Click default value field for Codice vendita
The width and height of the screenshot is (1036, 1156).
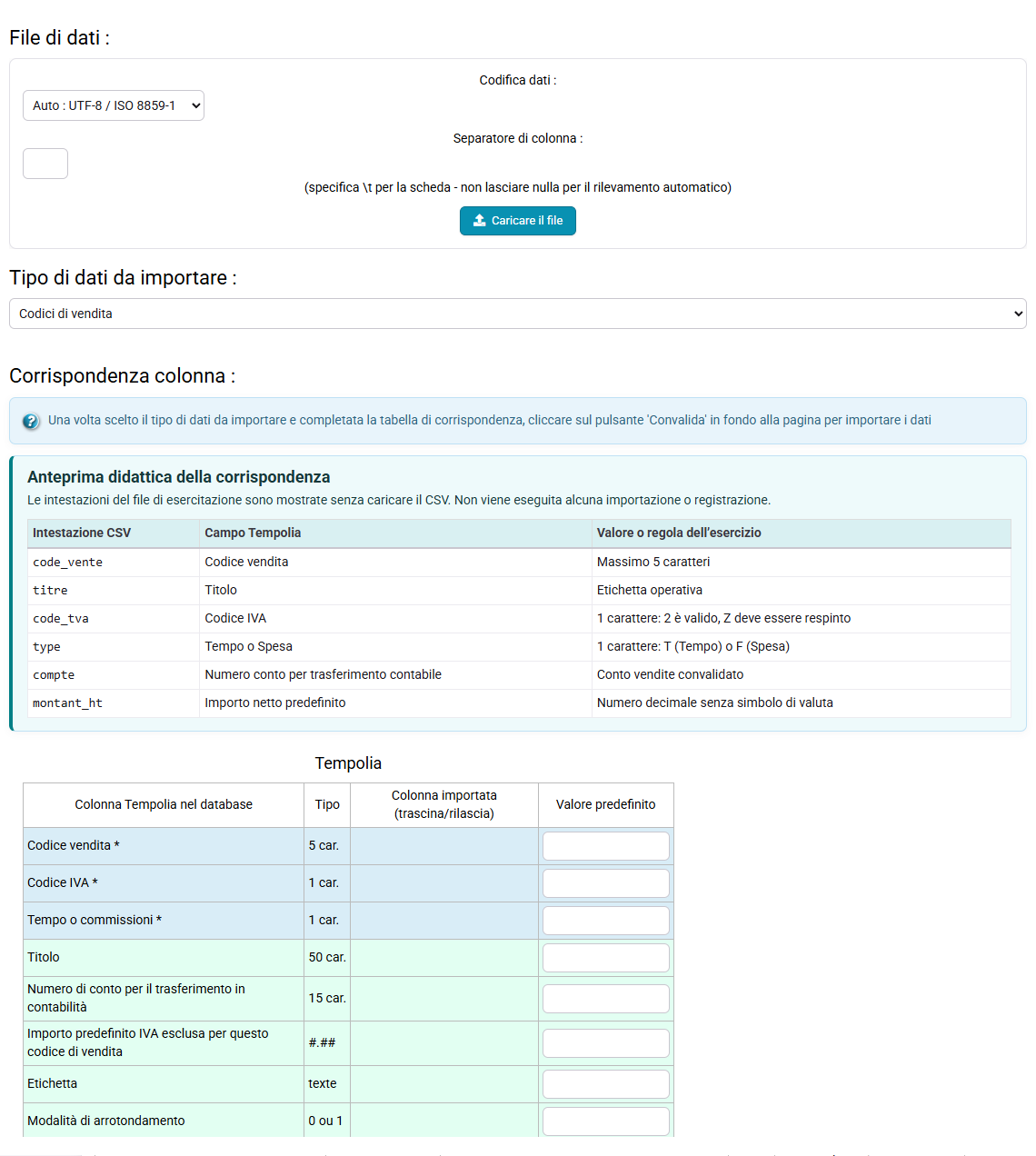[x=606, y=846]
